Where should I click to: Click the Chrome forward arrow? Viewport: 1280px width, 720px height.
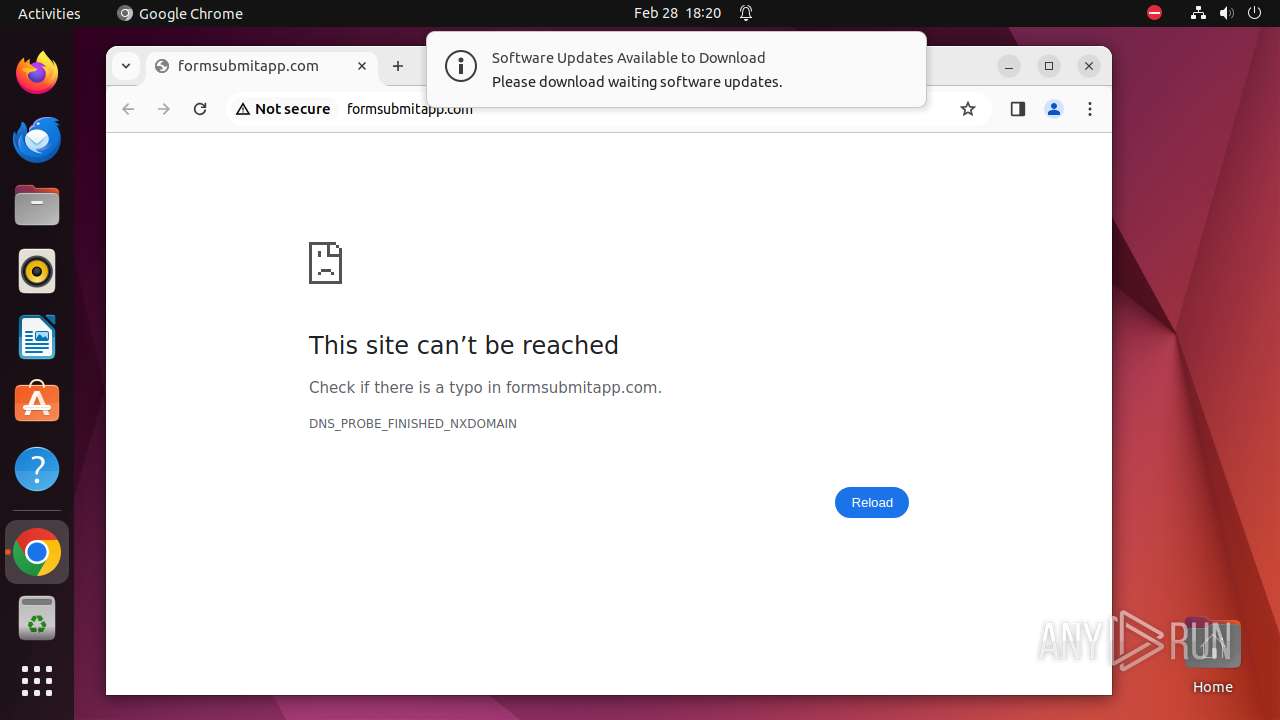[164, 109]
